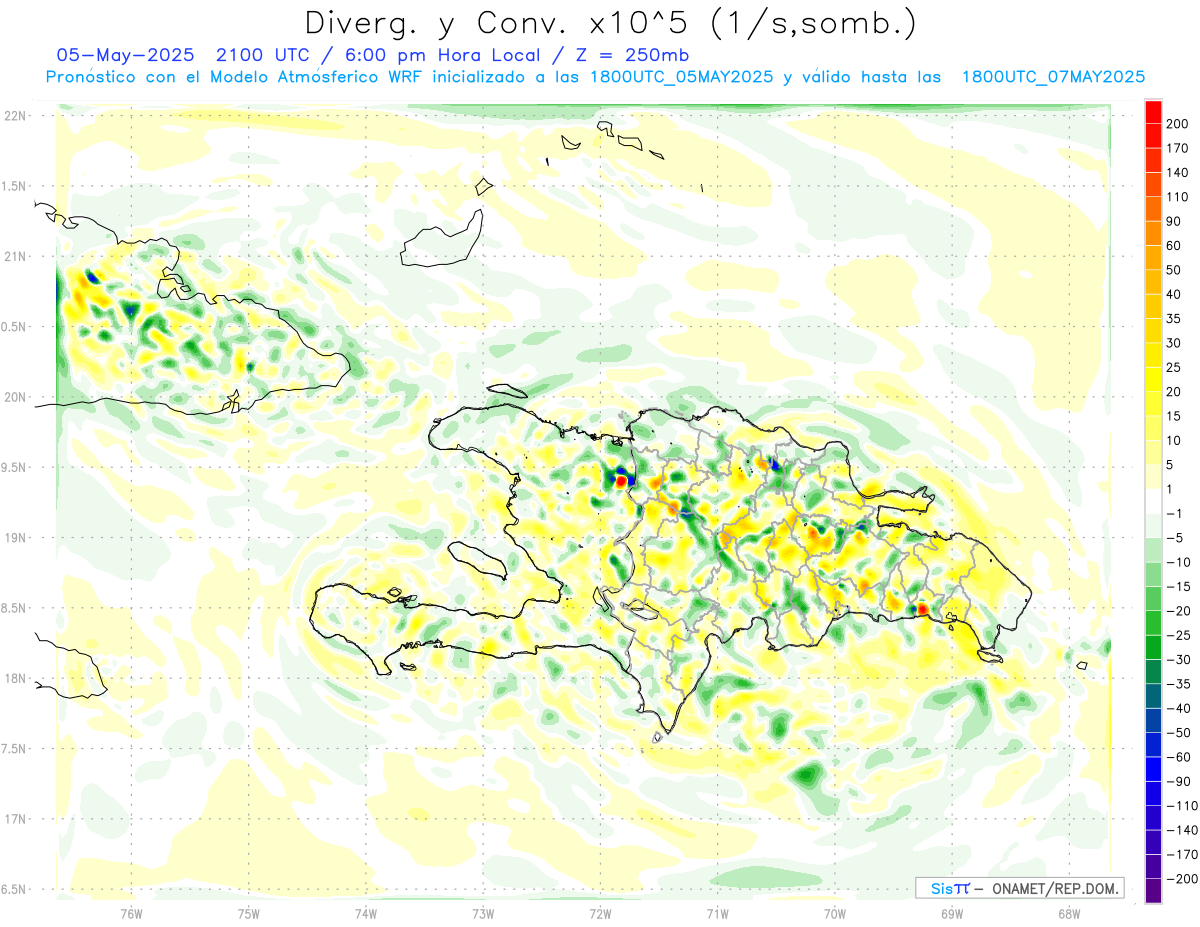This screenshot has height=927, width=1200.
Task: Click the dark purple swatch below the -200 label
Action: coord(1153,891)
